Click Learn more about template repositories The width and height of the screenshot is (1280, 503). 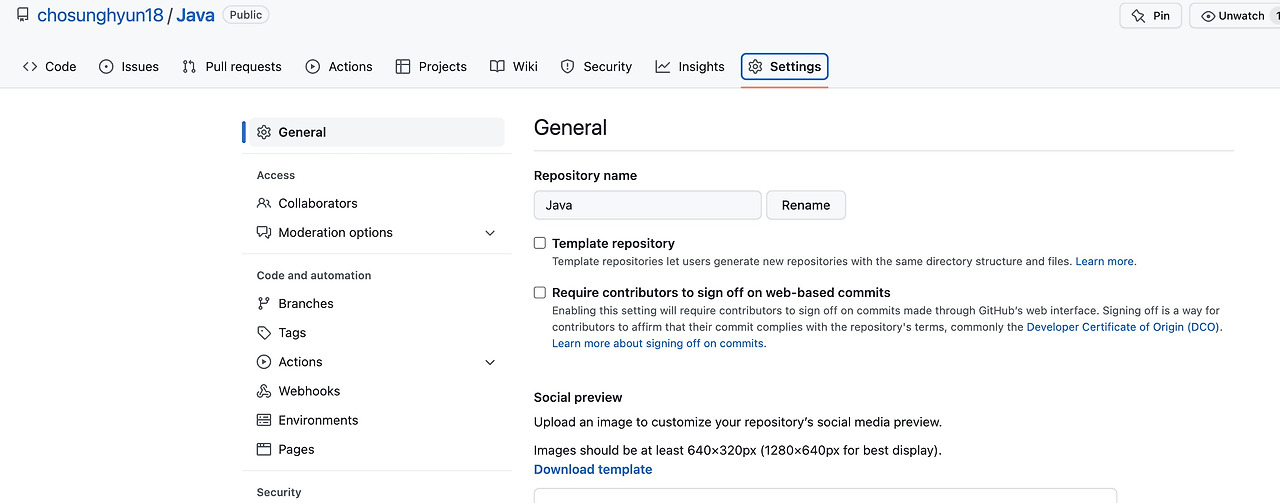[1105, 261]
